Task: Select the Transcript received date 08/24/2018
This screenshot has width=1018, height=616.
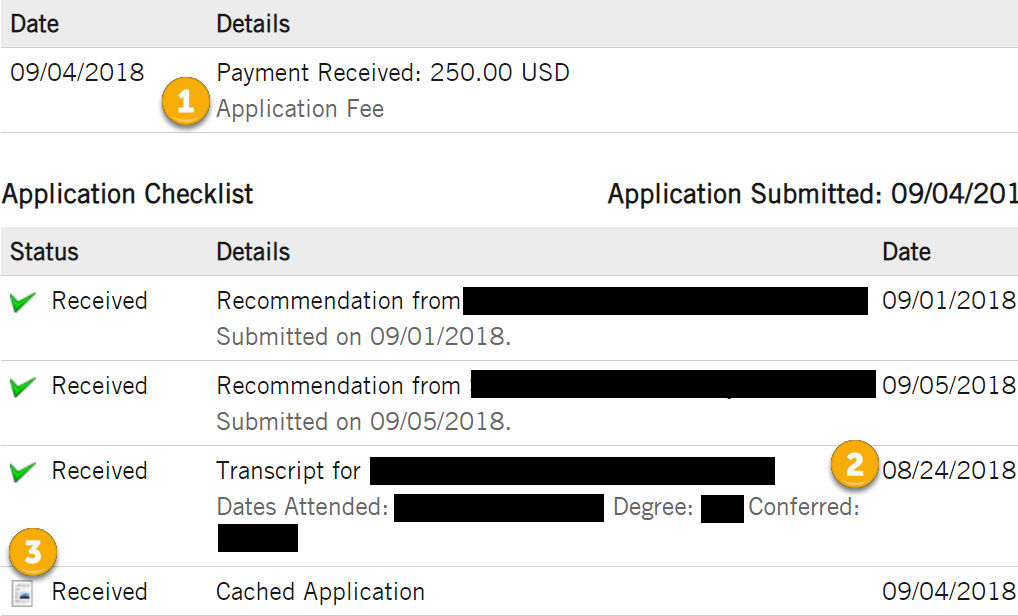Action: tap(948, 471)
